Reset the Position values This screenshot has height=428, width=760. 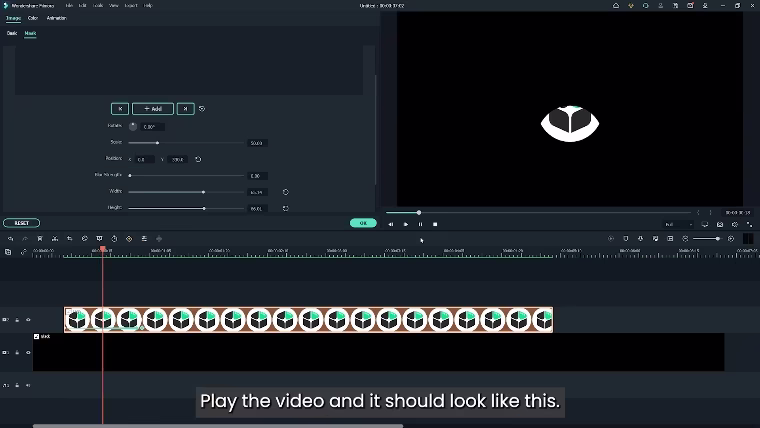tap(198, 159)
